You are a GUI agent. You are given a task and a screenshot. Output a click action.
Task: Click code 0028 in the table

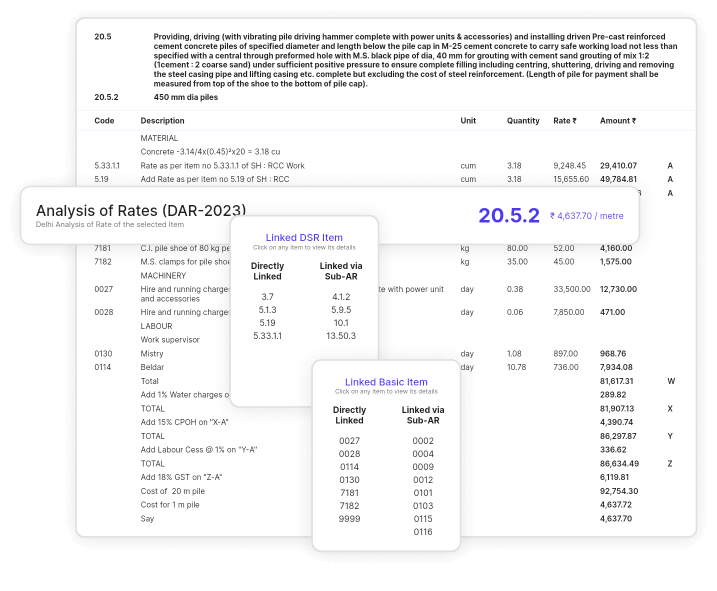point(103,312)
